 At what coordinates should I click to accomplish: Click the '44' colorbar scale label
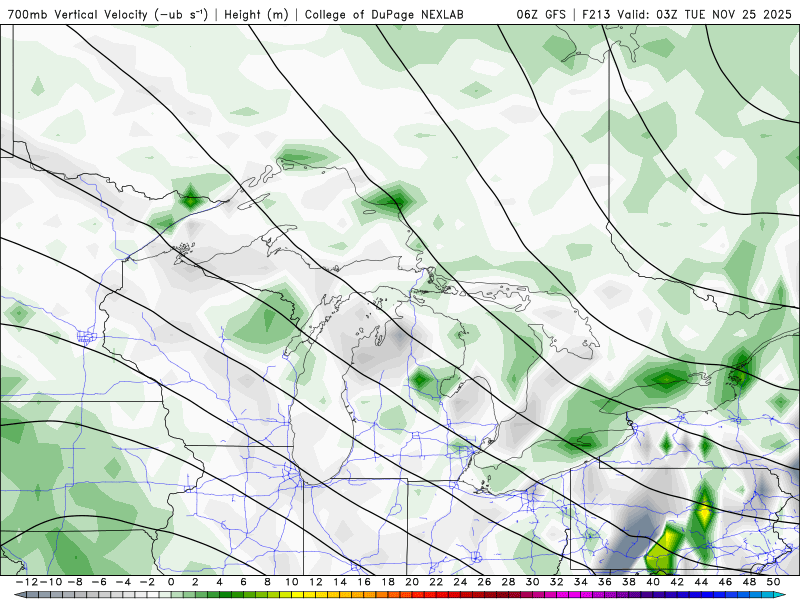(701, 582)
